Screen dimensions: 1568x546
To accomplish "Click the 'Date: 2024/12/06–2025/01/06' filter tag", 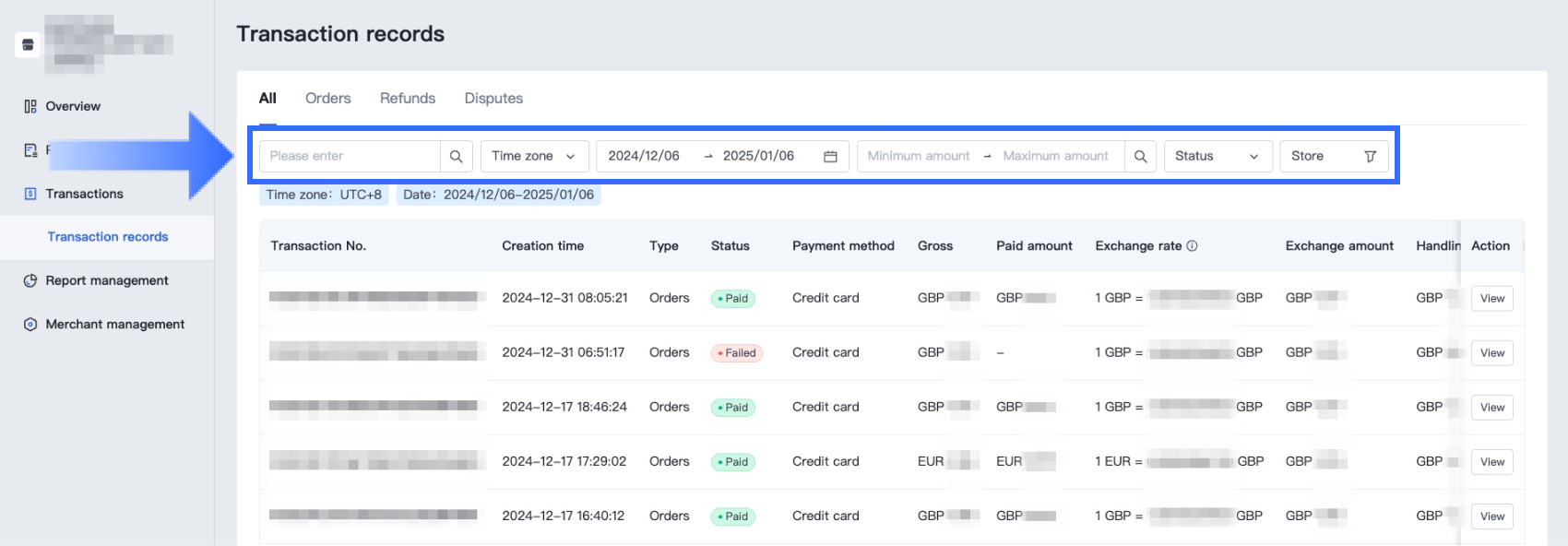I will 499,195.
